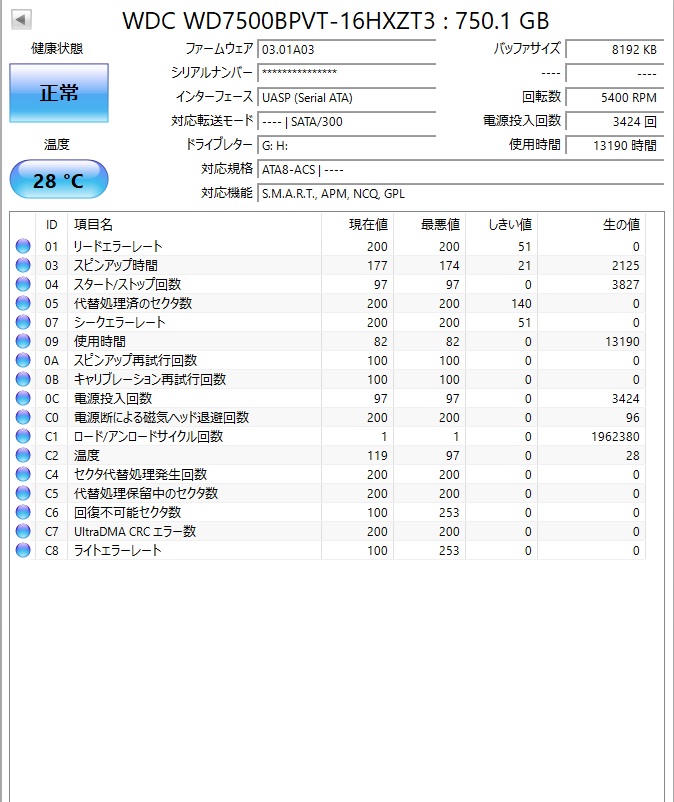
Task: Click status orb for ID C4 セクタ代替処理発生回数
Action: [x=23, y=474]
